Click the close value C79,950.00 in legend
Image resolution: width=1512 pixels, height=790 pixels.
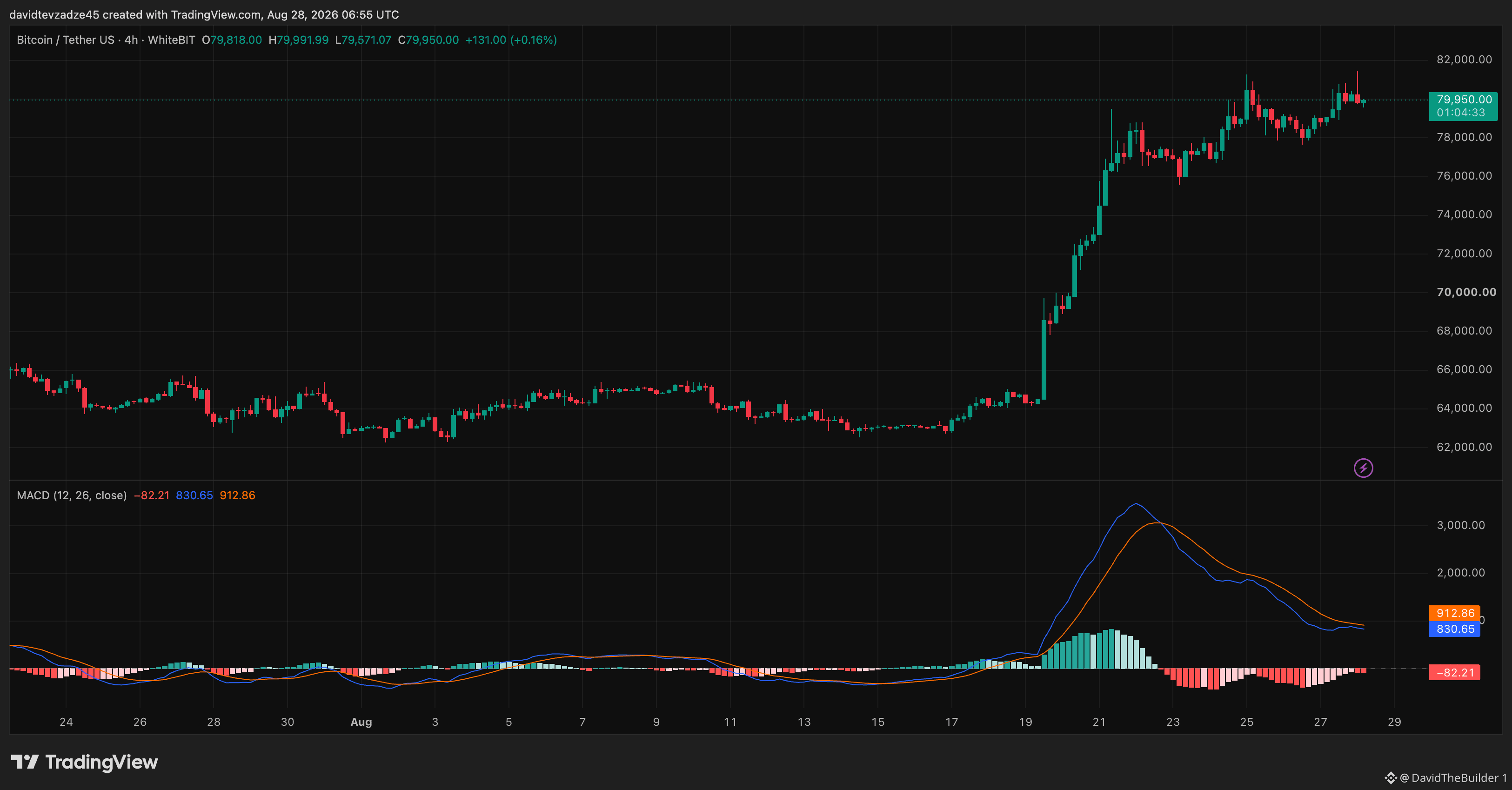428,40
